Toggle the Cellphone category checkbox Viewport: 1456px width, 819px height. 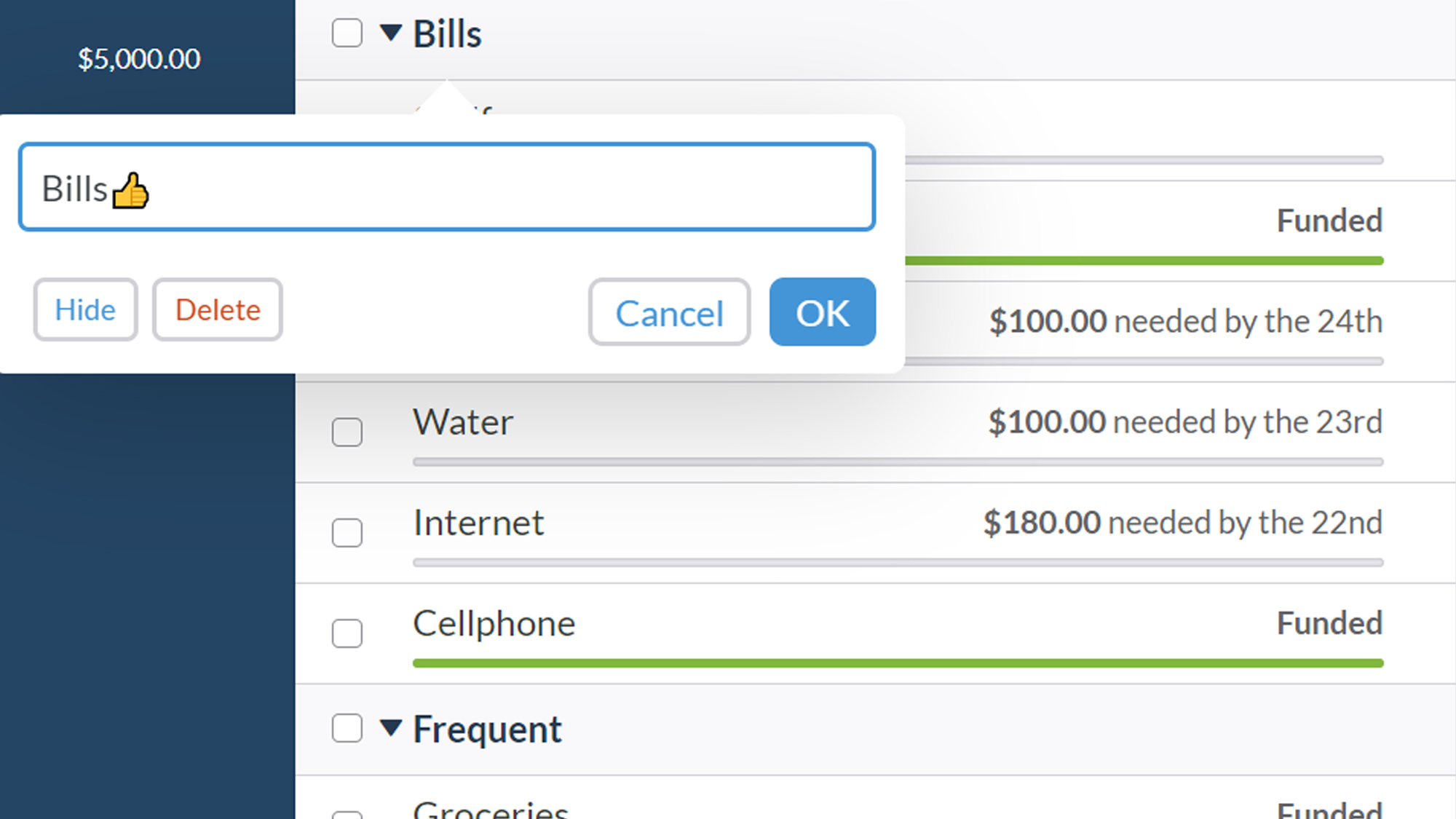347,633
